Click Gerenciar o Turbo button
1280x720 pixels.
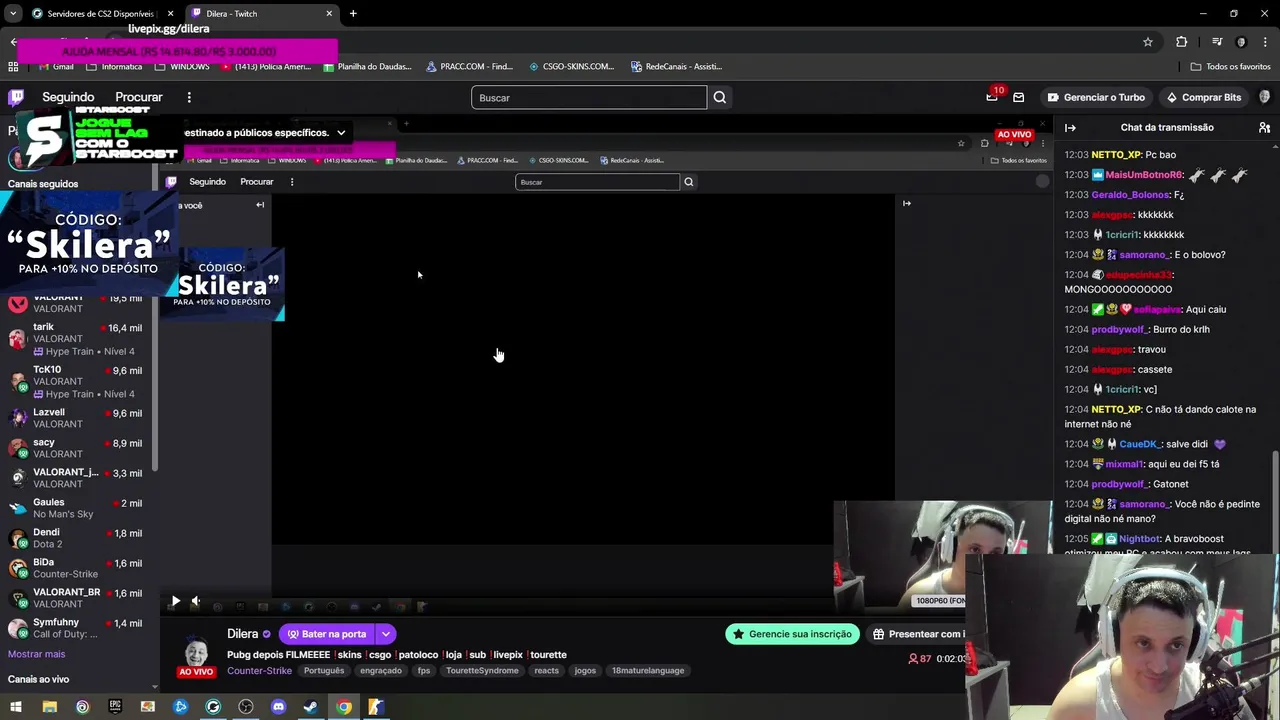coord(1095,97)
